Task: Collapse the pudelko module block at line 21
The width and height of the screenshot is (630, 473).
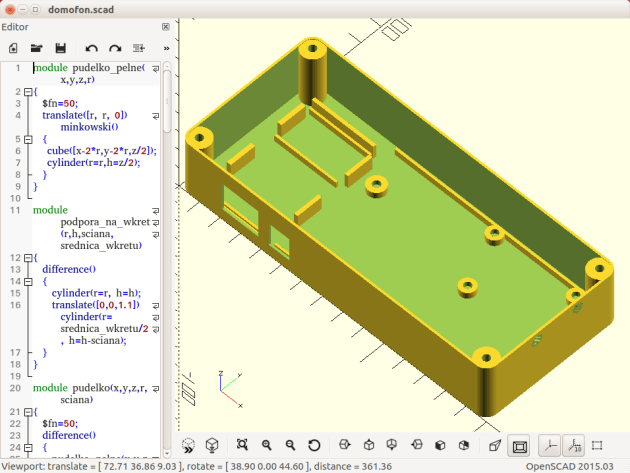Action: 28,412
